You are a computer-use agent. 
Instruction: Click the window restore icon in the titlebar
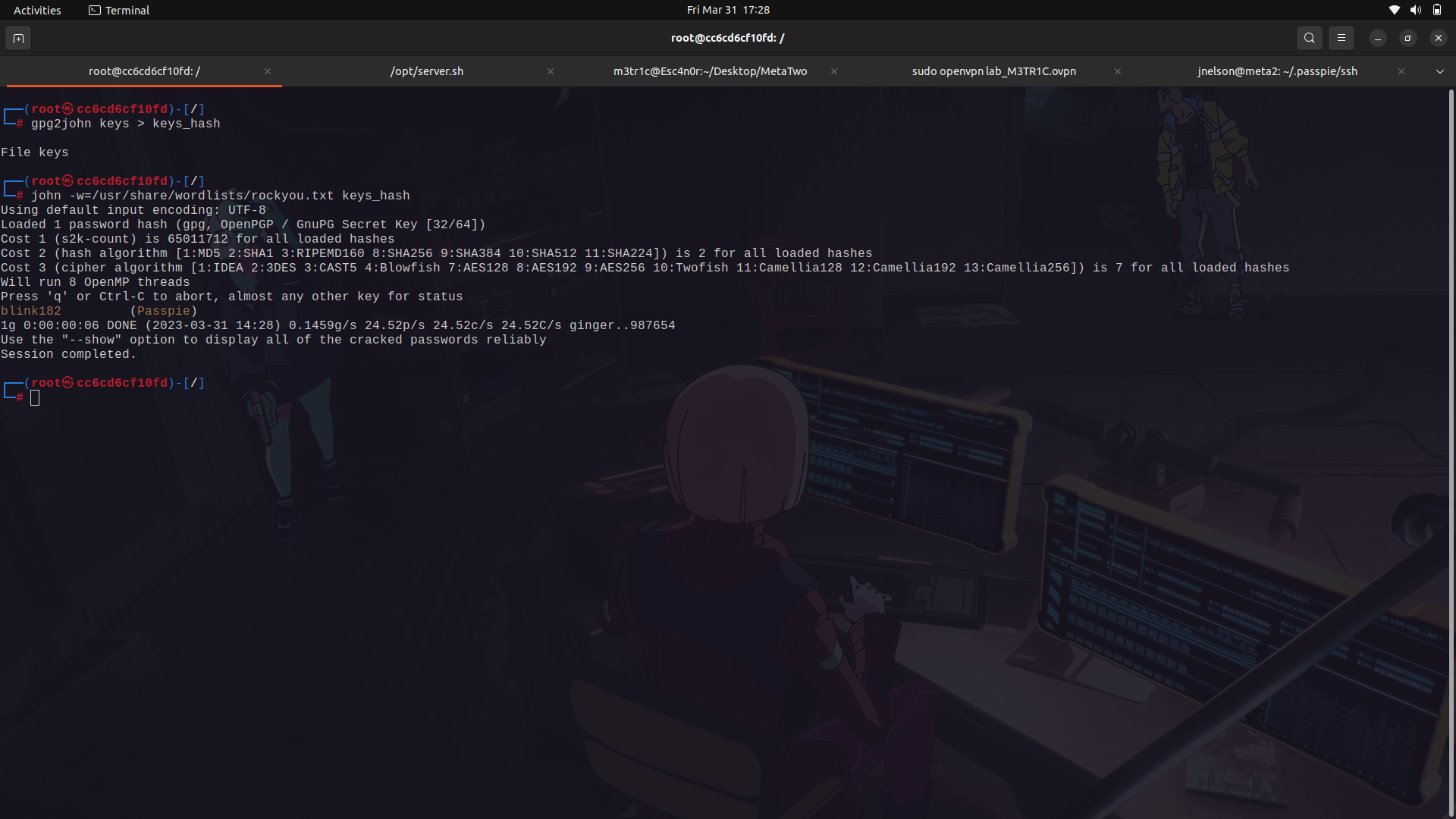click(x=1407, y=38)
